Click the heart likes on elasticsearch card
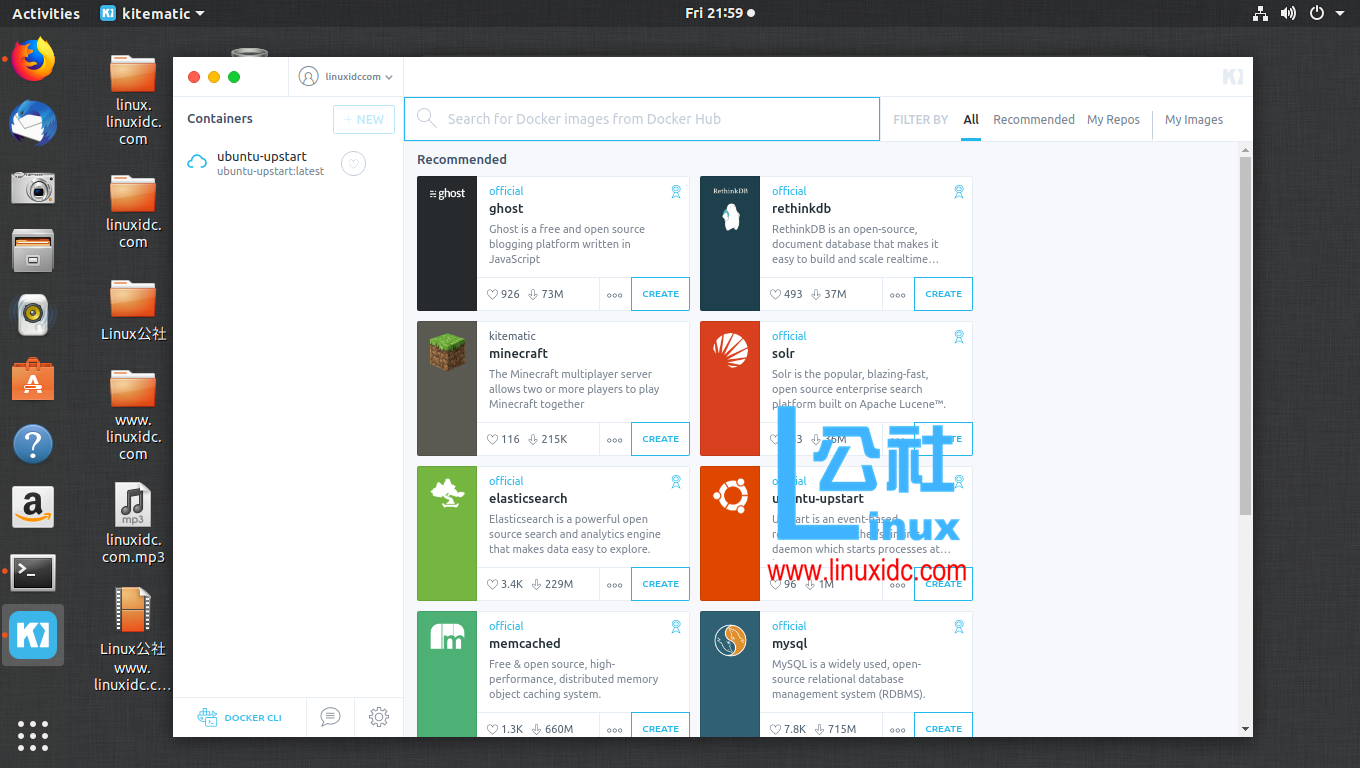Image resolution: width=1360 pixels, height=768 pixels. click(505, 584)
